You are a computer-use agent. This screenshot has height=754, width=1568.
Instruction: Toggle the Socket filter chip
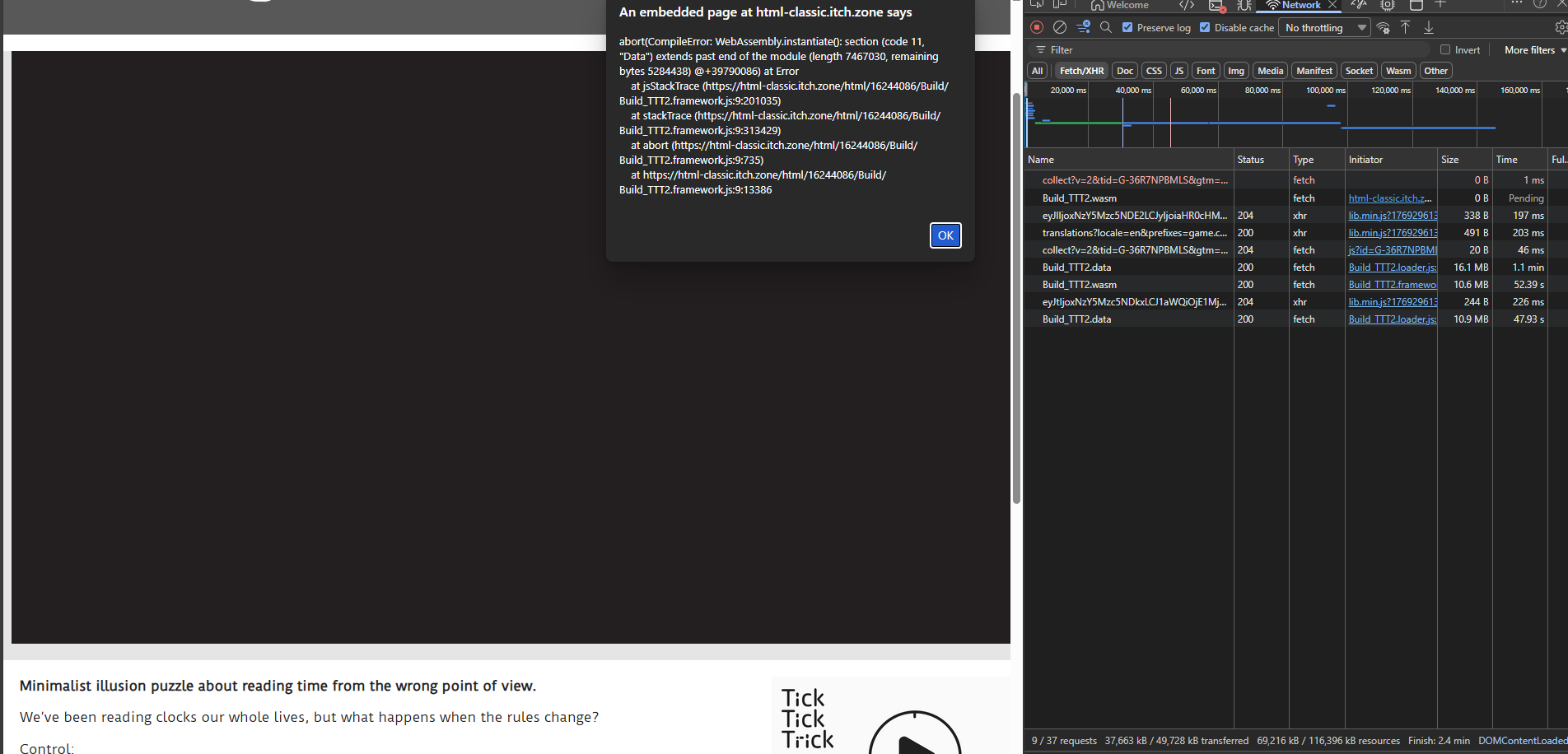coord(1359,71)
